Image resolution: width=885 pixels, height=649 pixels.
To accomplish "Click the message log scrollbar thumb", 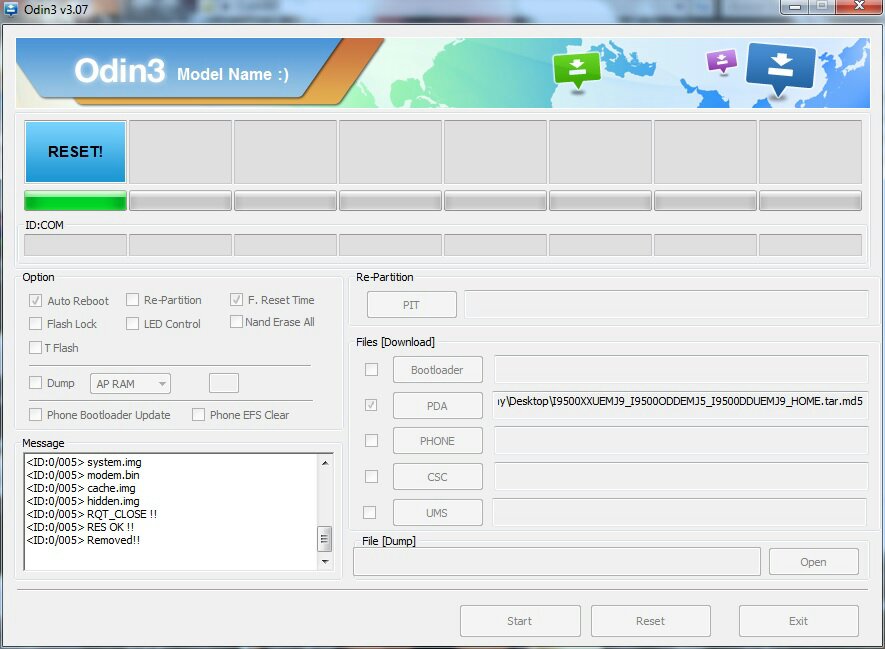I will 325,538.
